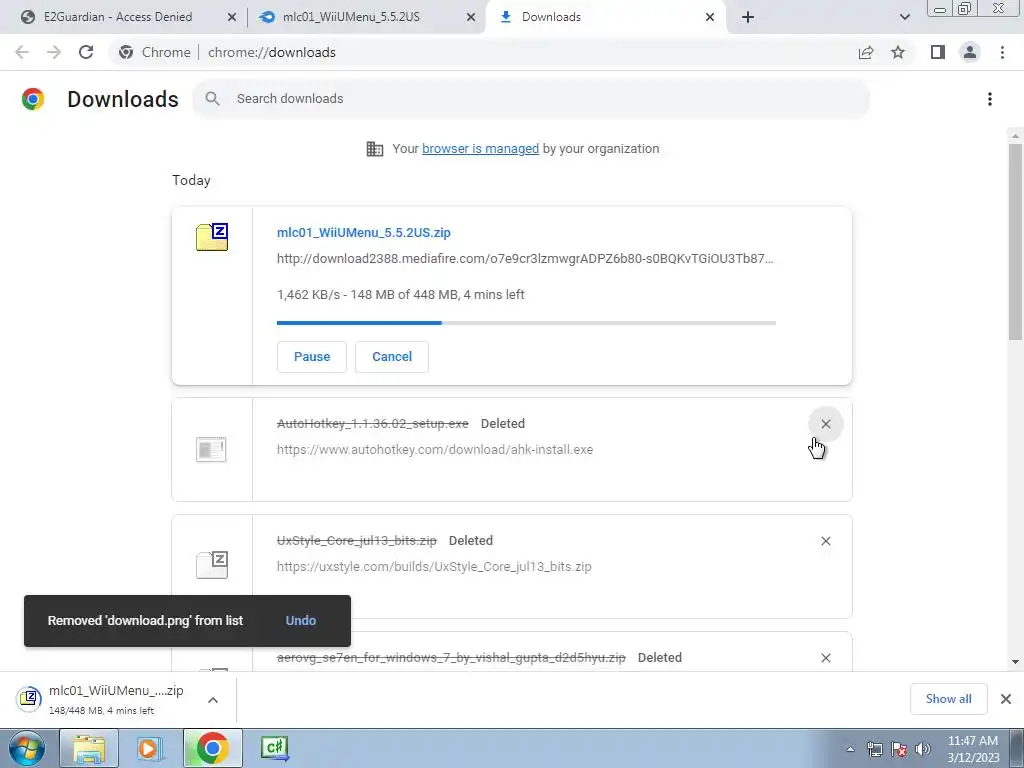The width and height of the screenshot is (1024, 768).
Task: Click the struck-through aerovg_se7en file name
Action: point(451,658)
